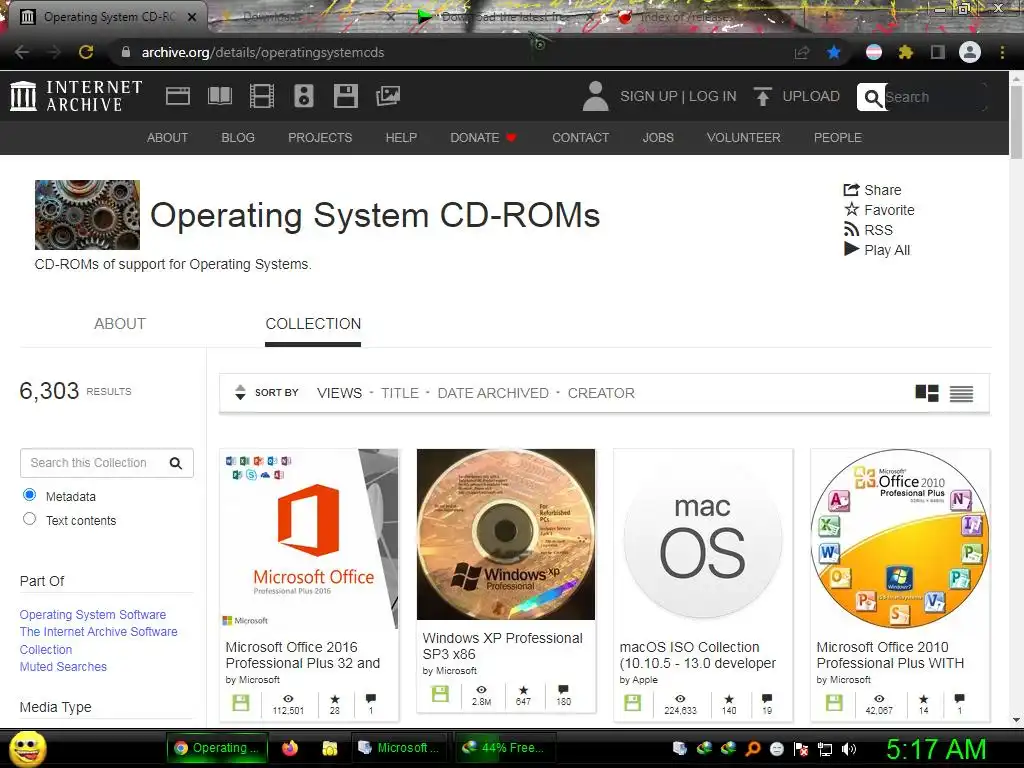Open the Texts book icon

(219, 96)
